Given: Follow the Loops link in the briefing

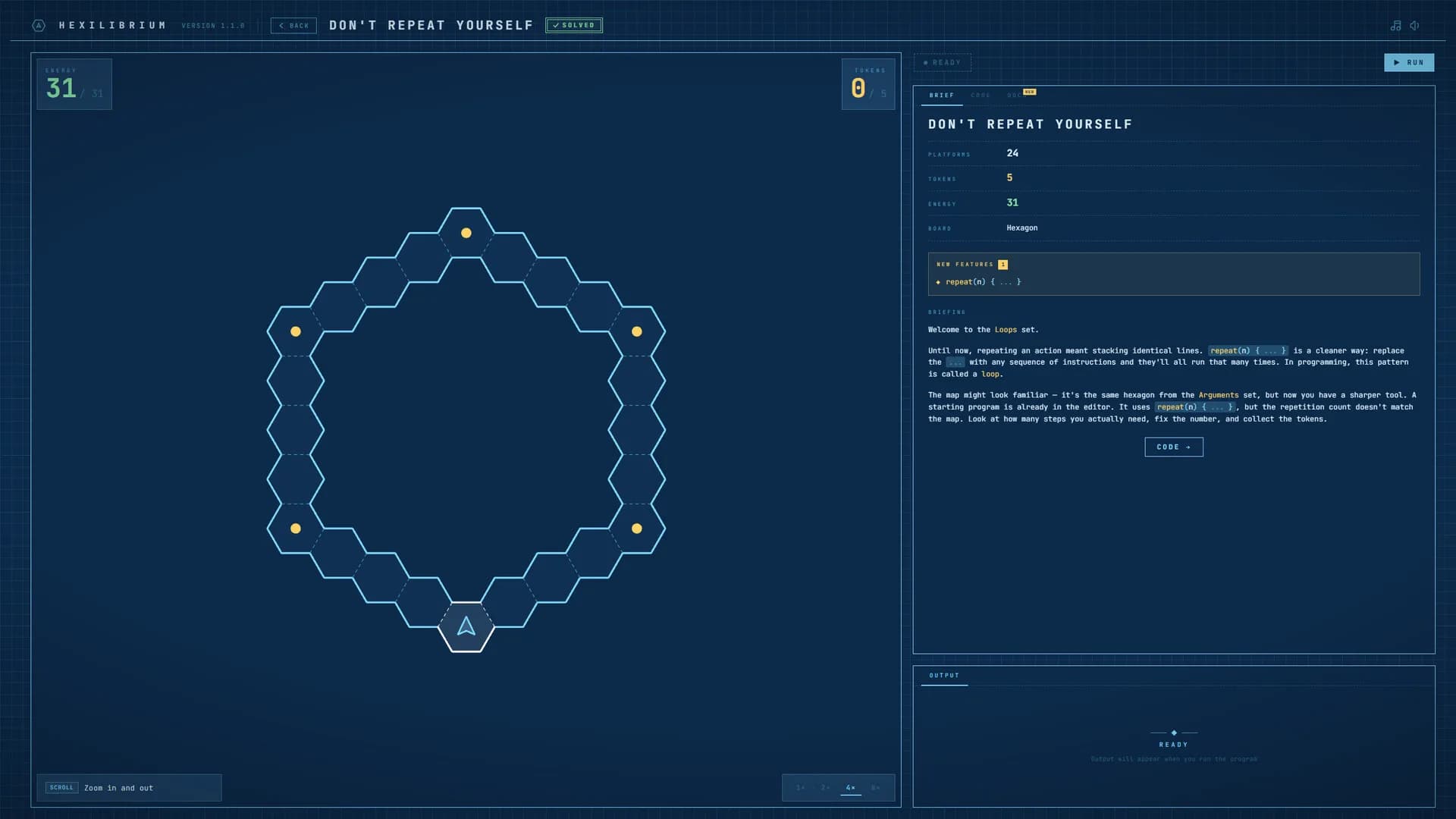Looking at the screenshot, I should tap(1006, 330).
